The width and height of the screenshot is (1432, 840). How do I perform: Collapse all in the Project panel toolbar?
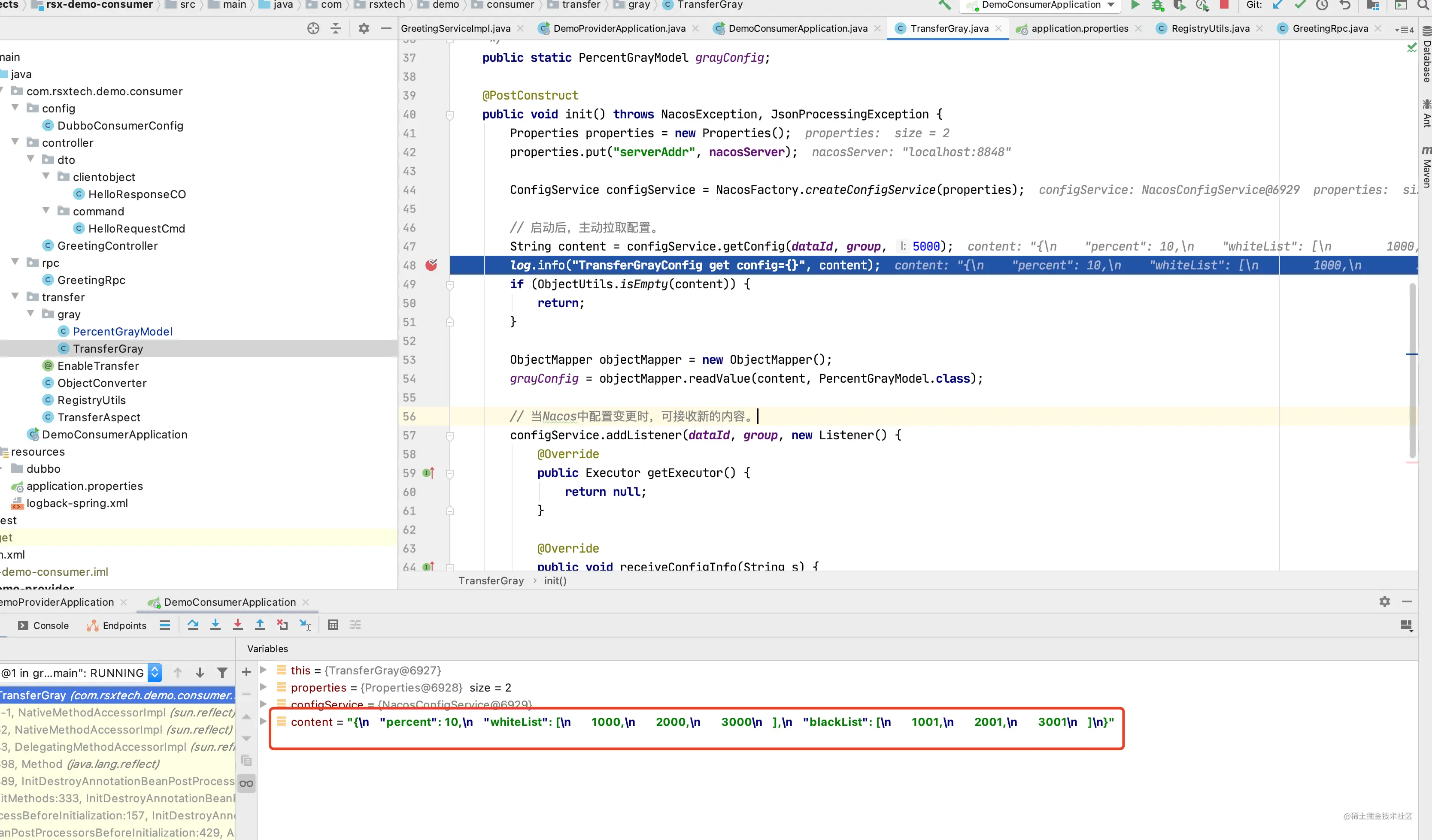point(336,28)
